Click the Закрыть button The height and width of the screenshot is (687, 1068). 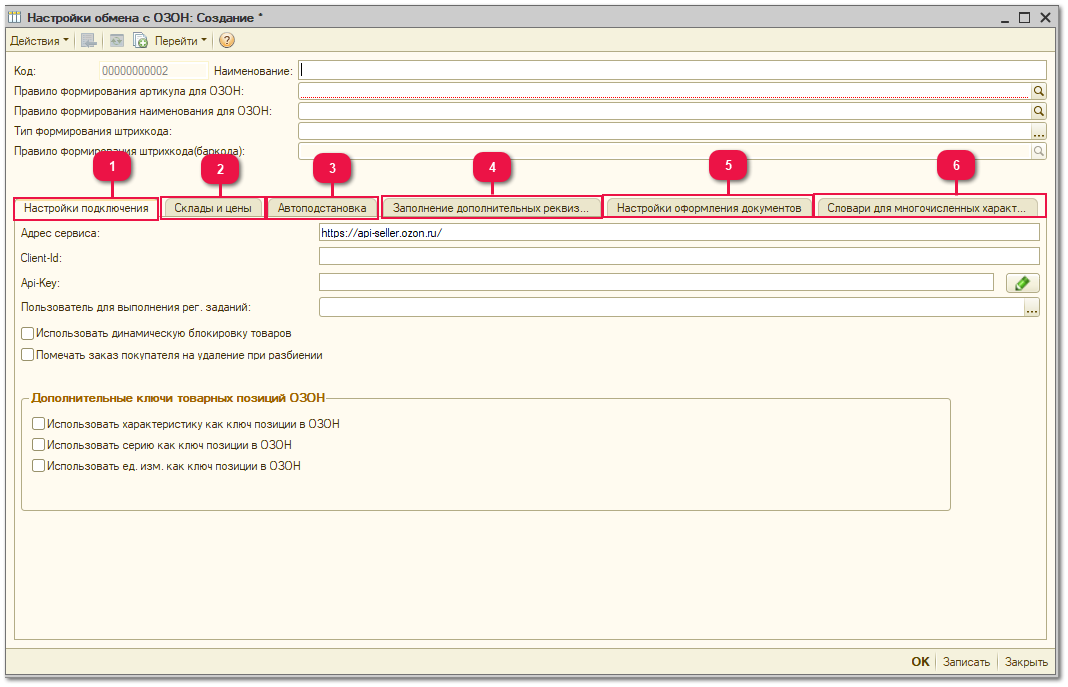[1026, 662]
